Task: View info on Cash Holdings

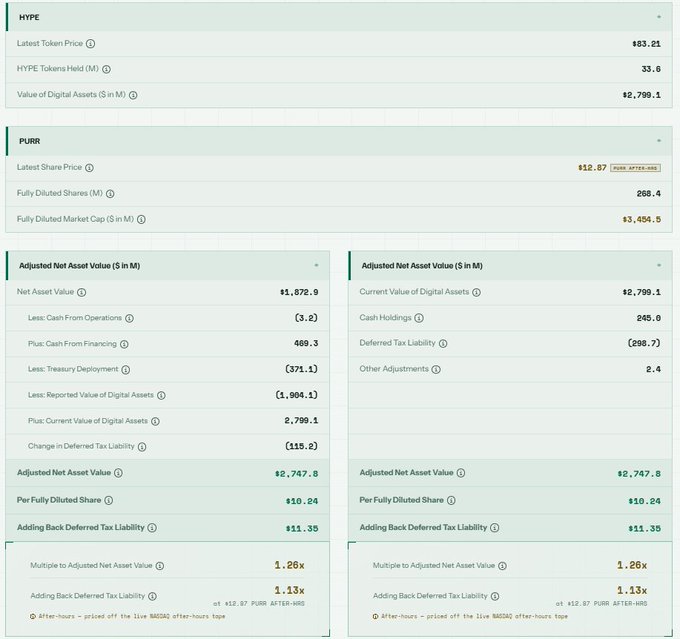Action: 419,318
